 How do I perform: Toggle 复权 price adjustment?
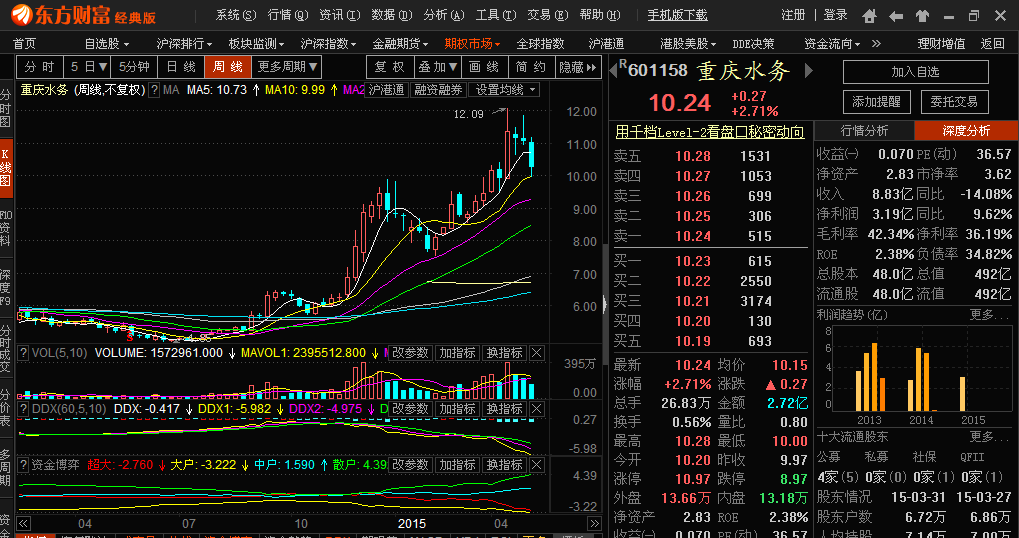coord(389,67)
